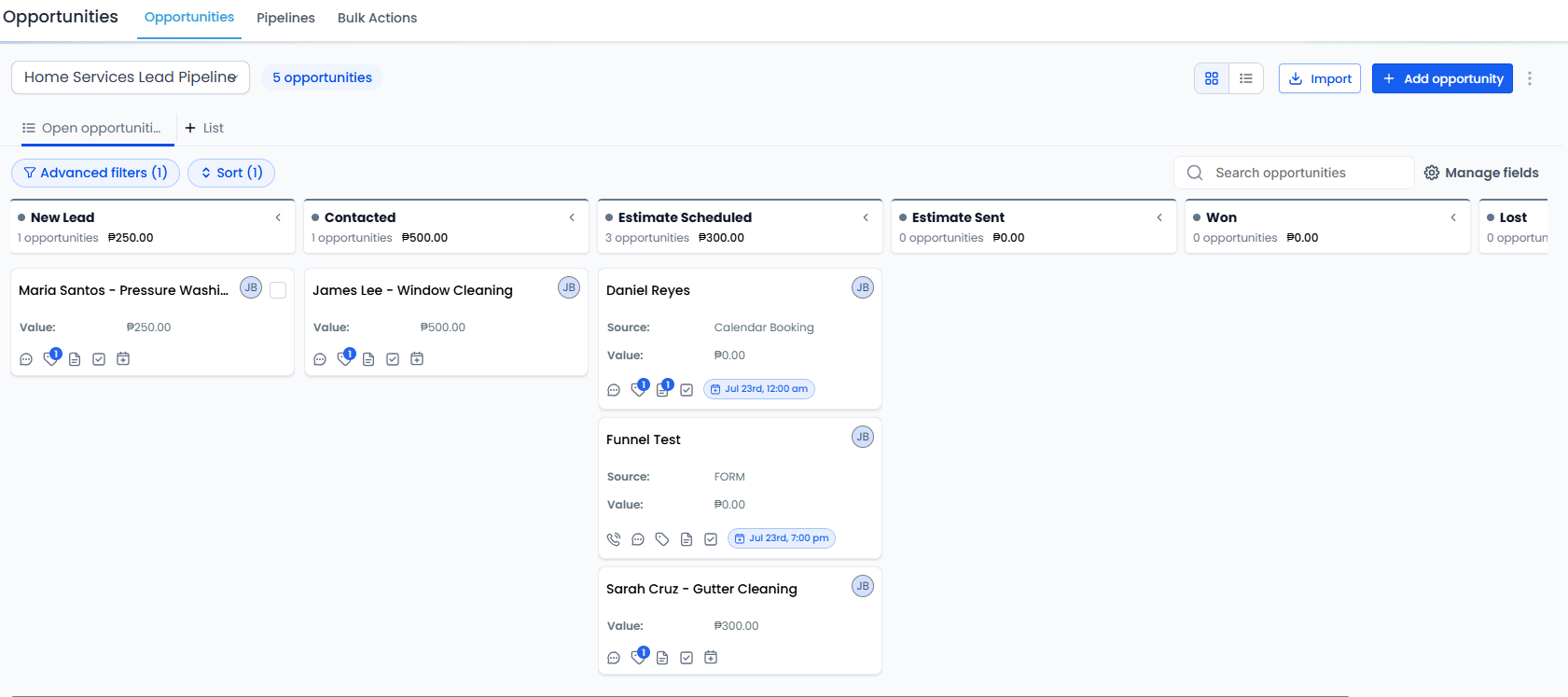Open calendar icon on Sarah Cruz card
The width and height of the screenshot is (1568, 697).
[x=711, y=658]
